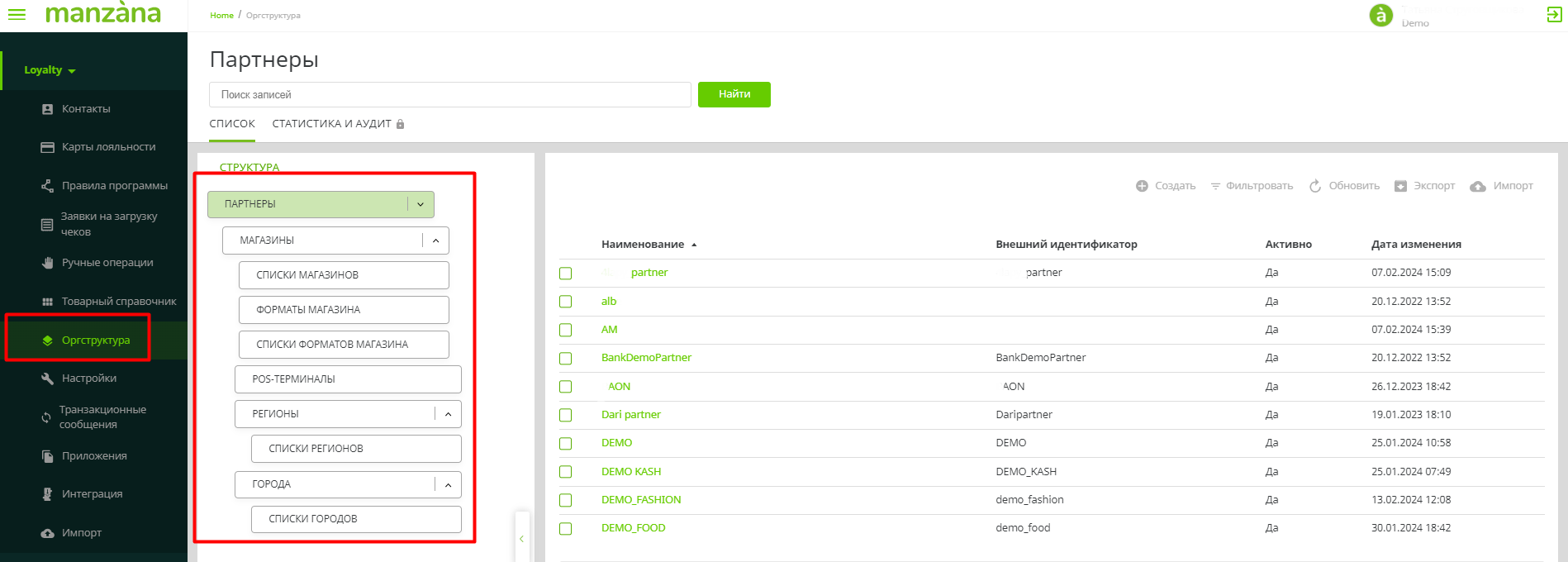Switch to the СТАТИСТИКА И АУДИТ tab
The height and width of the screenshot is (562, 1568).
tap(331, 124)
